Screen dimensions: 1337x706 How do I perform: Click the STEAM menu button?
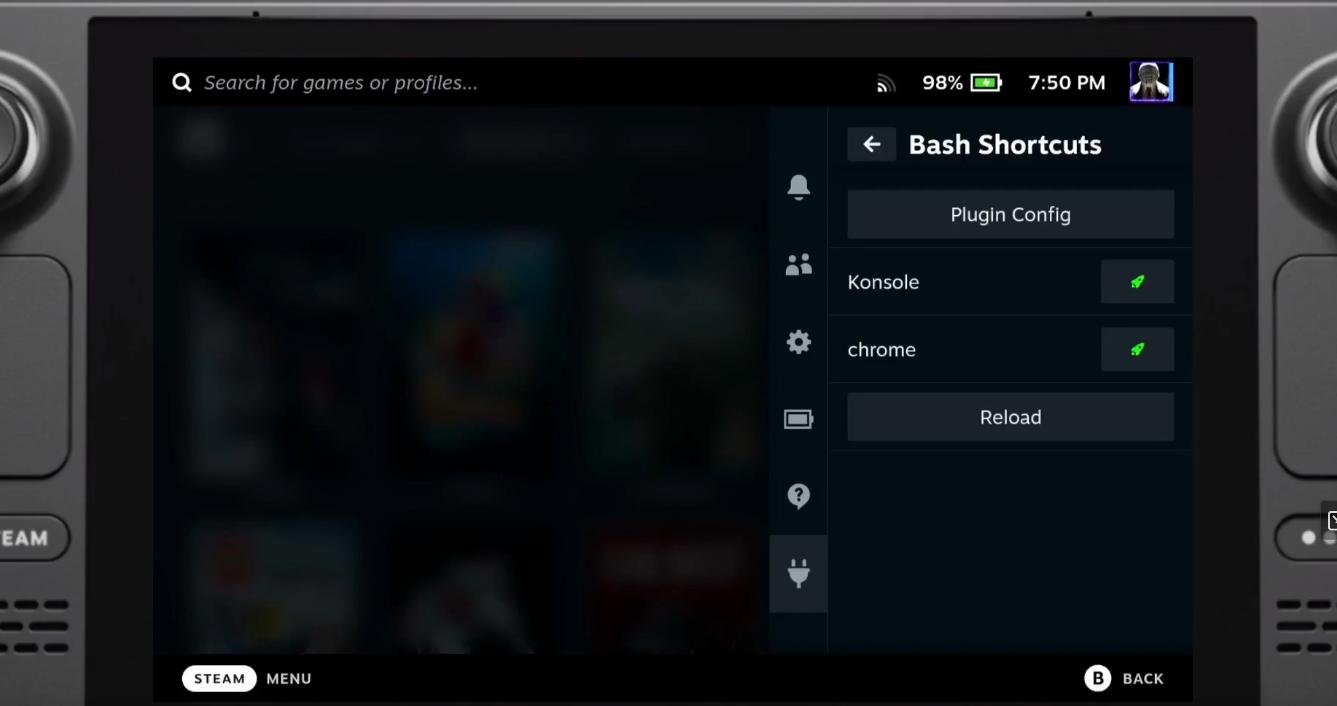[x=219, y=678]
